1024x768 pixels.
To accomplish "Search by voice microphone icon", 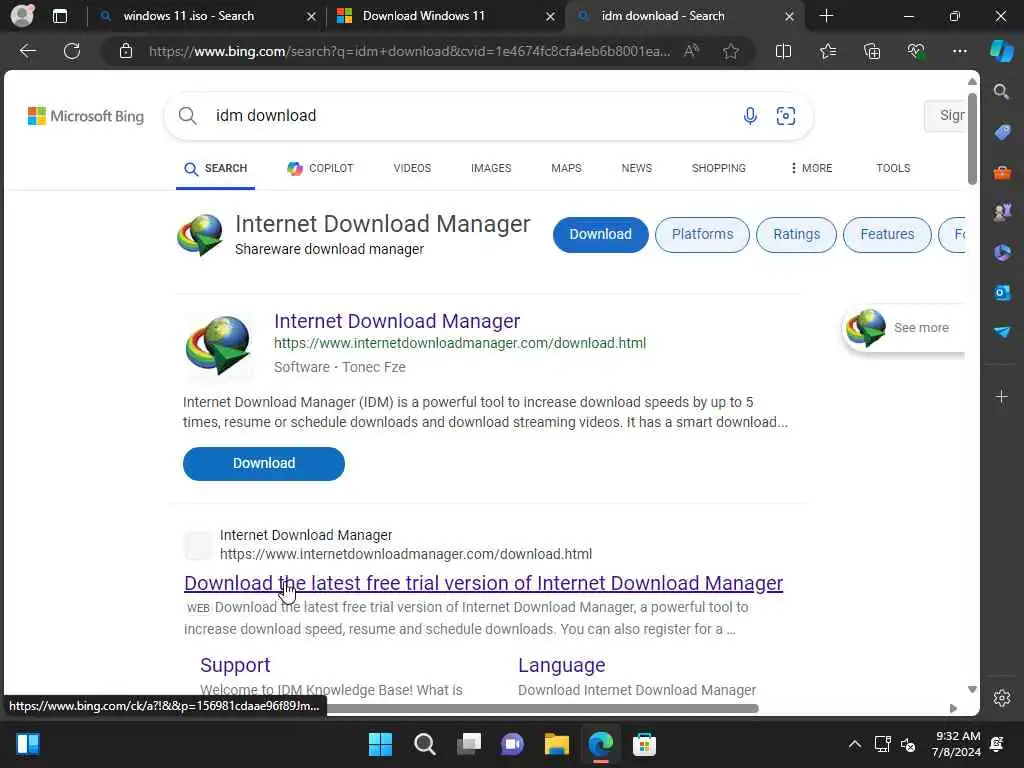I will coord(750,116).
